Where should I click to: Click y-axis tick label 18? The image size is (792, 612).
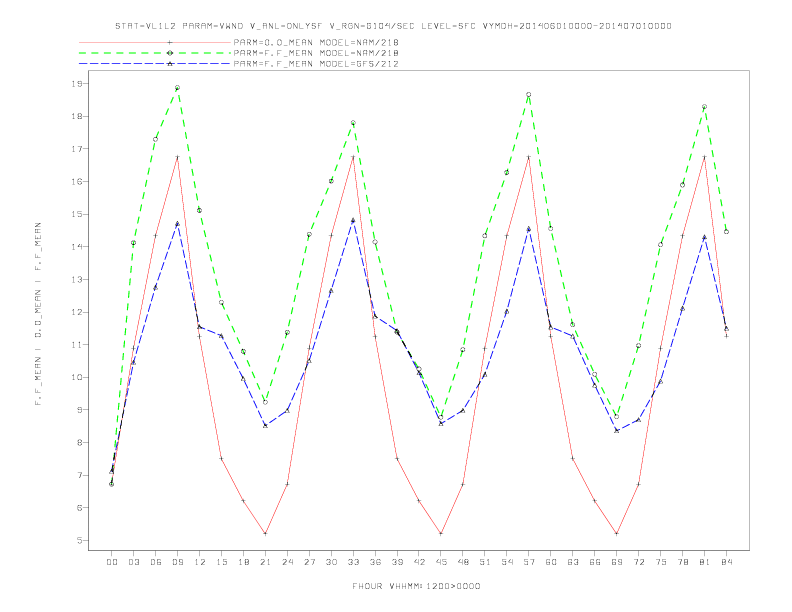pos(76,116)
